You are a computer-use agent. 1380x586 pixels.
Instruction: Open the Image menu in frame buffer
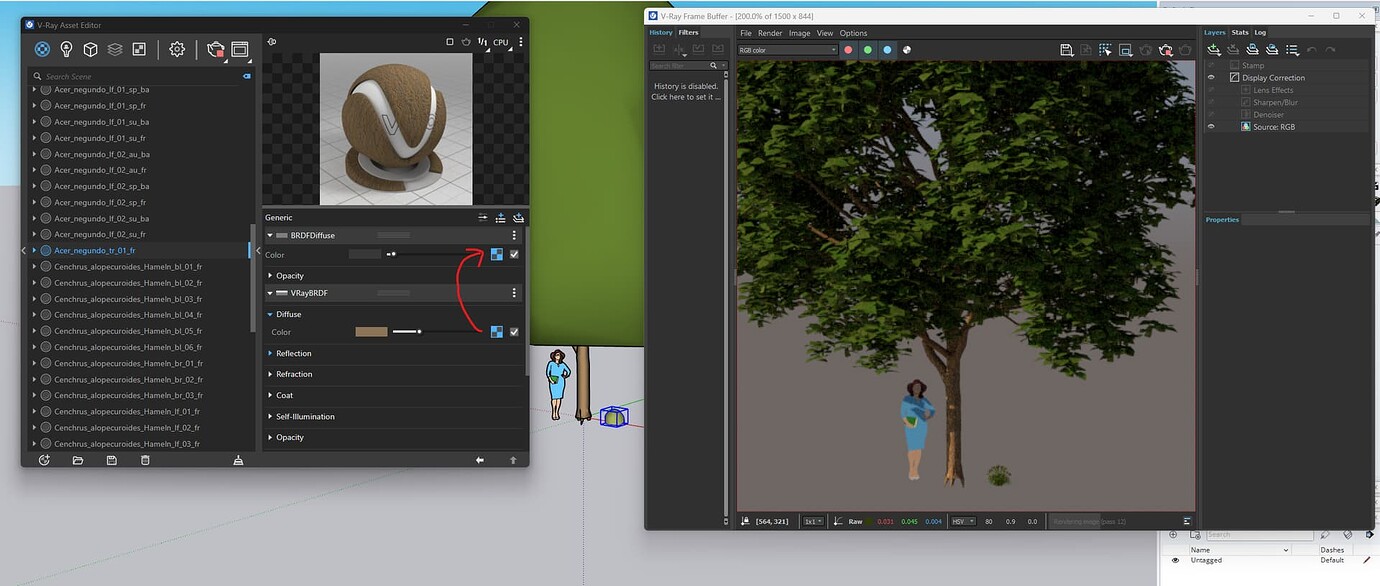click(x=798, y=32)
